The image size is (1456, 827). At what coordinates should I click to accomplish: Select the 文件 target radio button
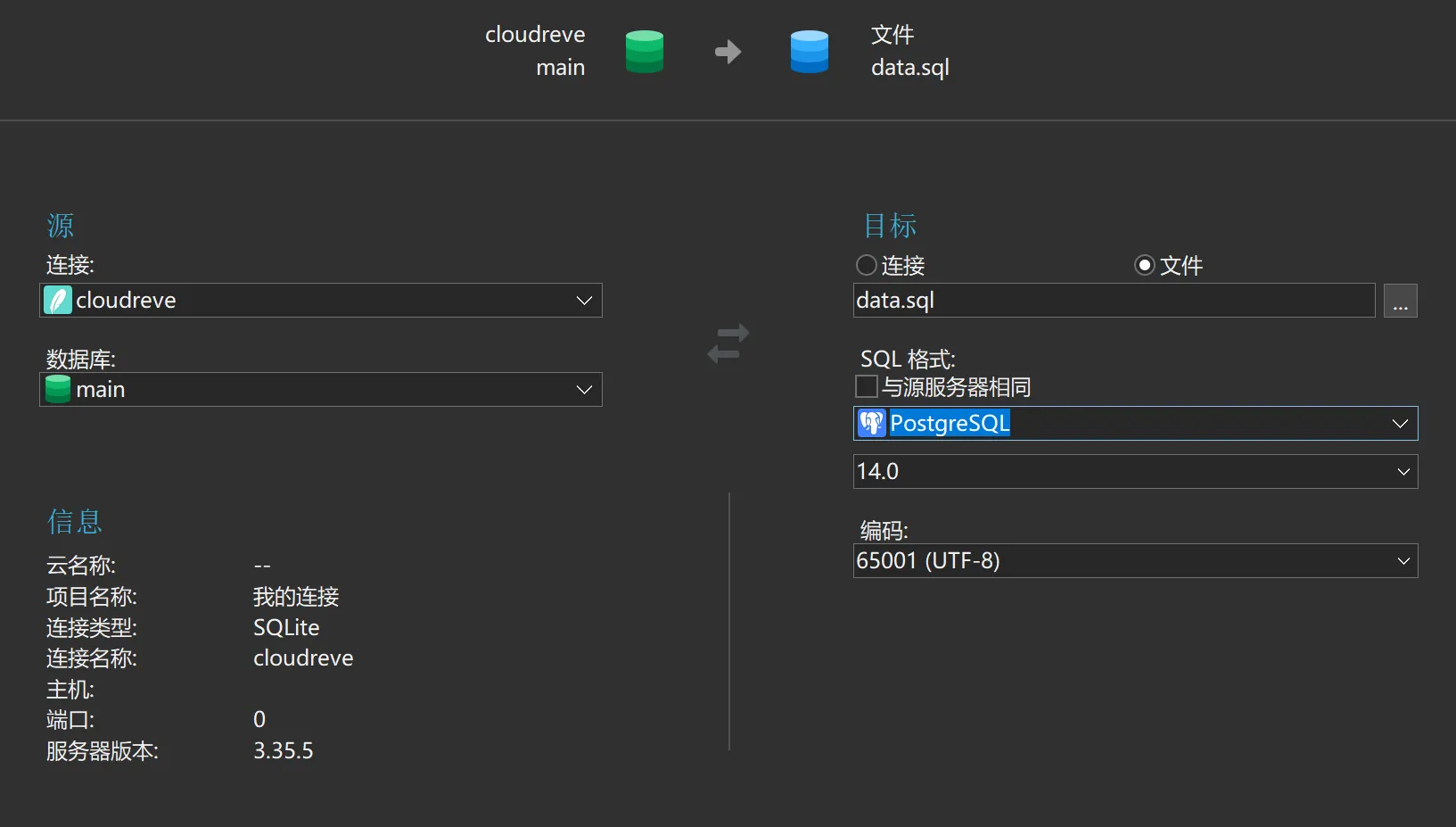click(1145, 265)
